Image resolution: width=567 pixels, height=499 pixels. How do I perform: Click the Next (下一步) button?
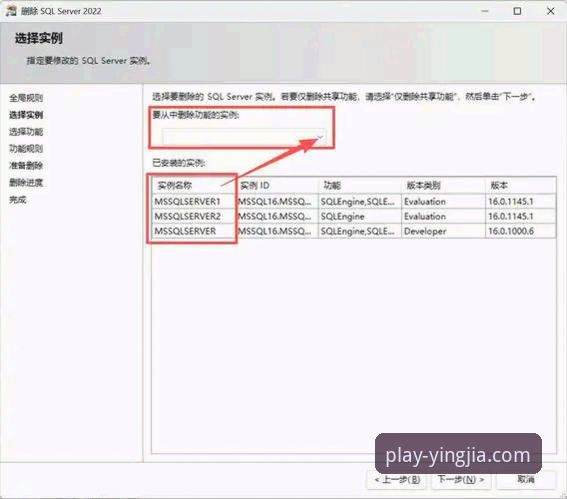(x=461, y=479)
